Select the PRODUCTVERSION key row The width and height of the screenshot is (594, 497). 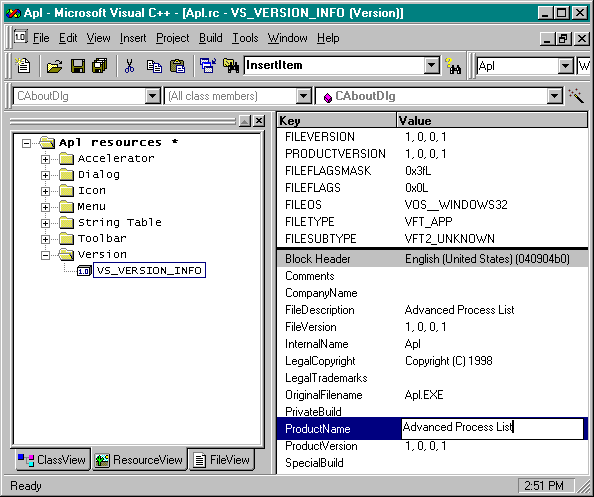[x=432, y=154]
